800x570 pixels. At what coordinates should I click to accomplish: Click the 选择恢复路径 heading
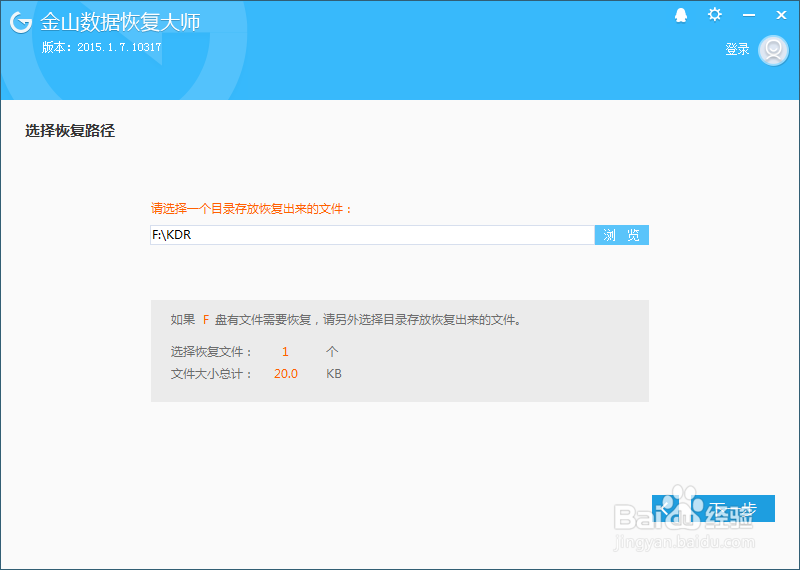coord(70,131)
